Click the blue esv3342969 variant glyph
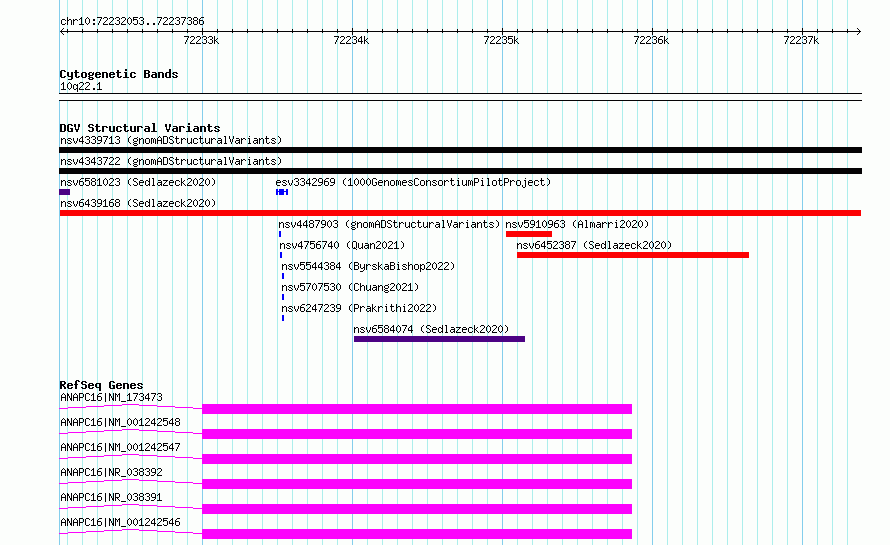Viewport: 890px width, 545px height. pos(282,192)
